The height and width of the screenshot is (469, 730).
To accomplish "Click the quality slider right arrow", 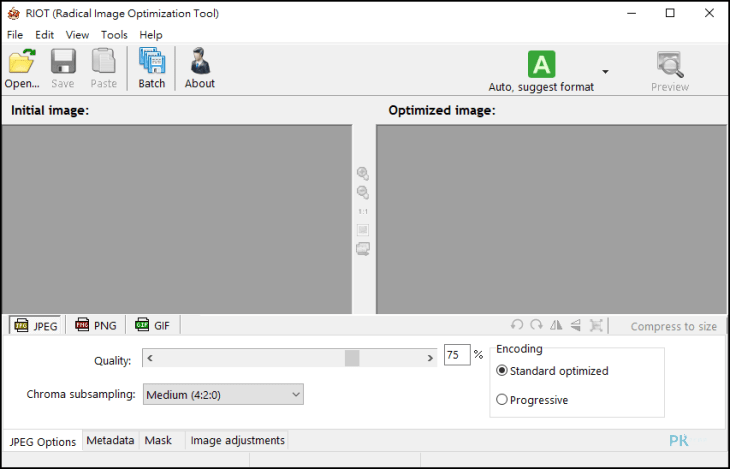I will [430, 358].
